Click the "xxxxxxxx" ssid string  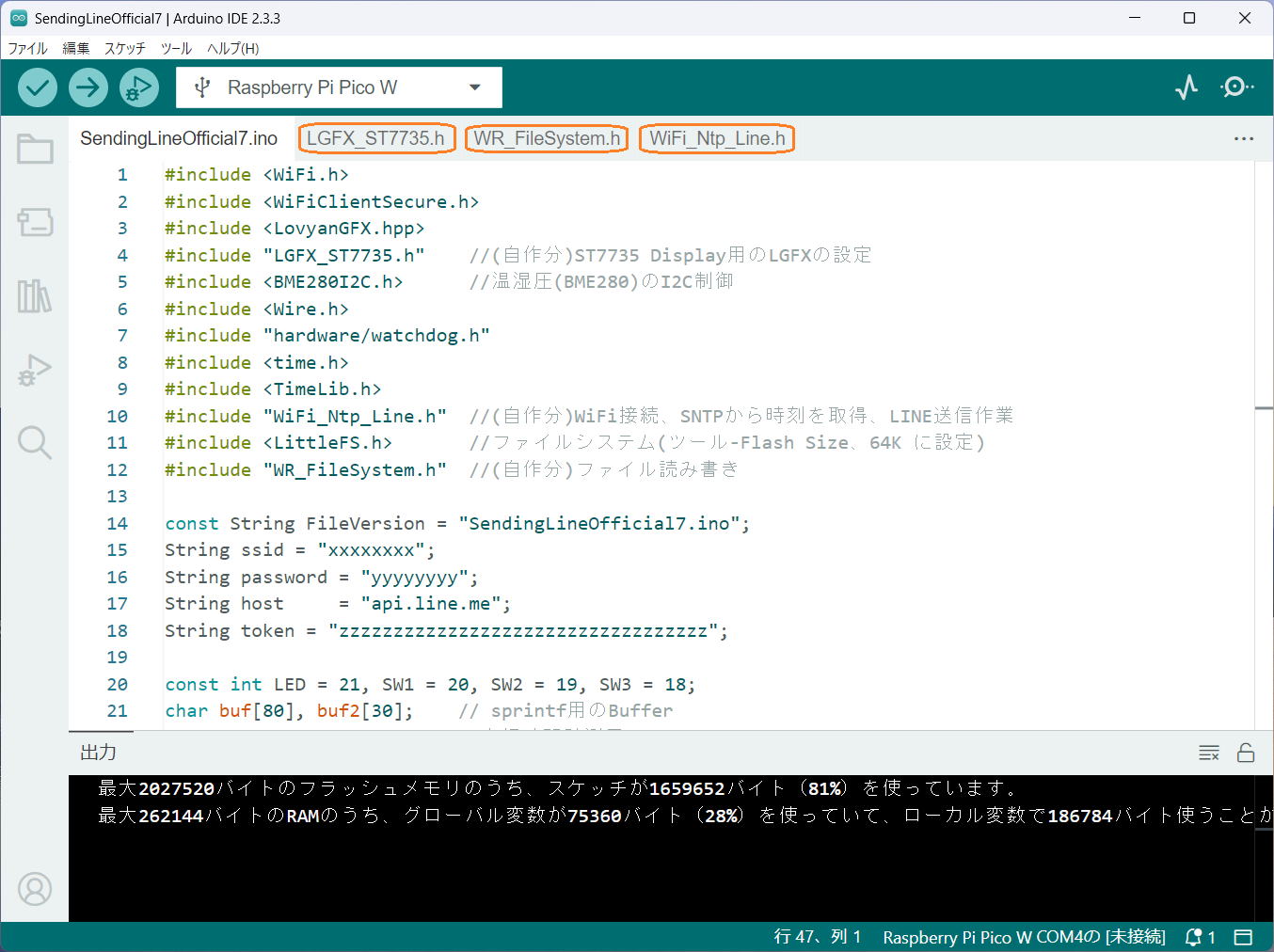pos(371,550)
